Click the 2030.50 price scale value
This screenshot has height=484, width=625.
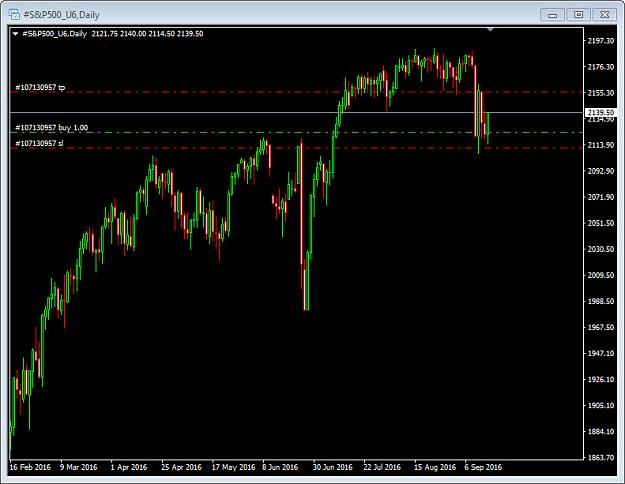tap(601, 249)
